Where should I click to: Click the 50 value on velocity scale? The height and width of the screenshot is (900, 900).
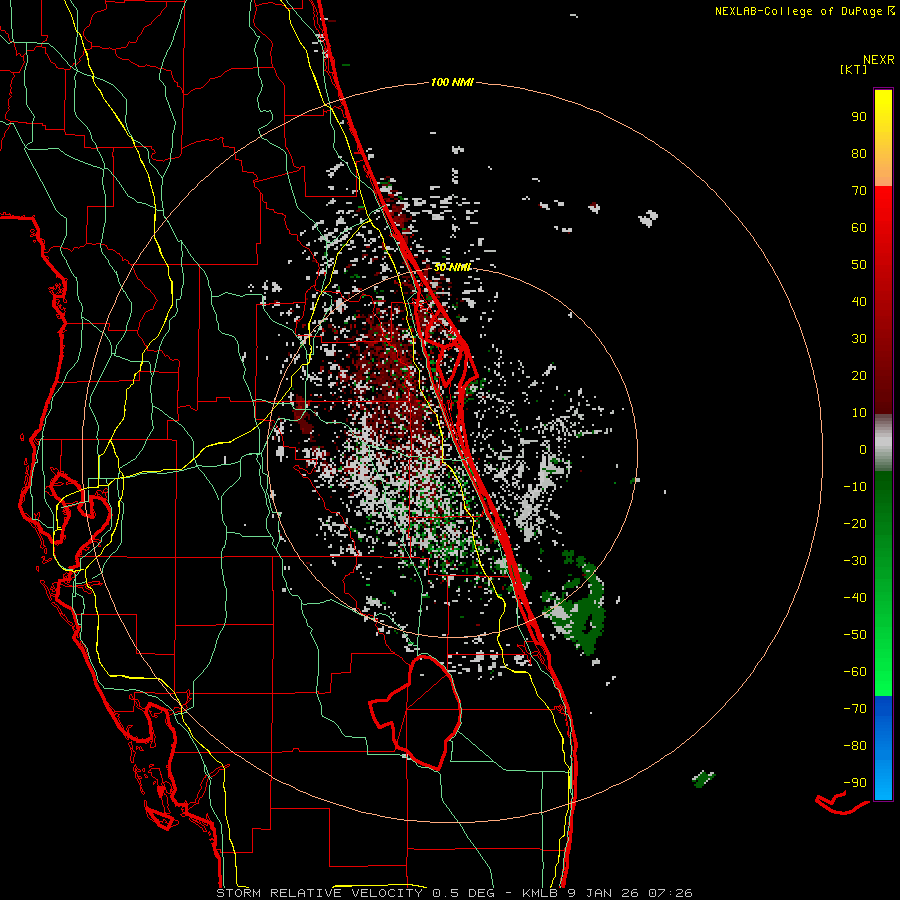pos(859,265)
